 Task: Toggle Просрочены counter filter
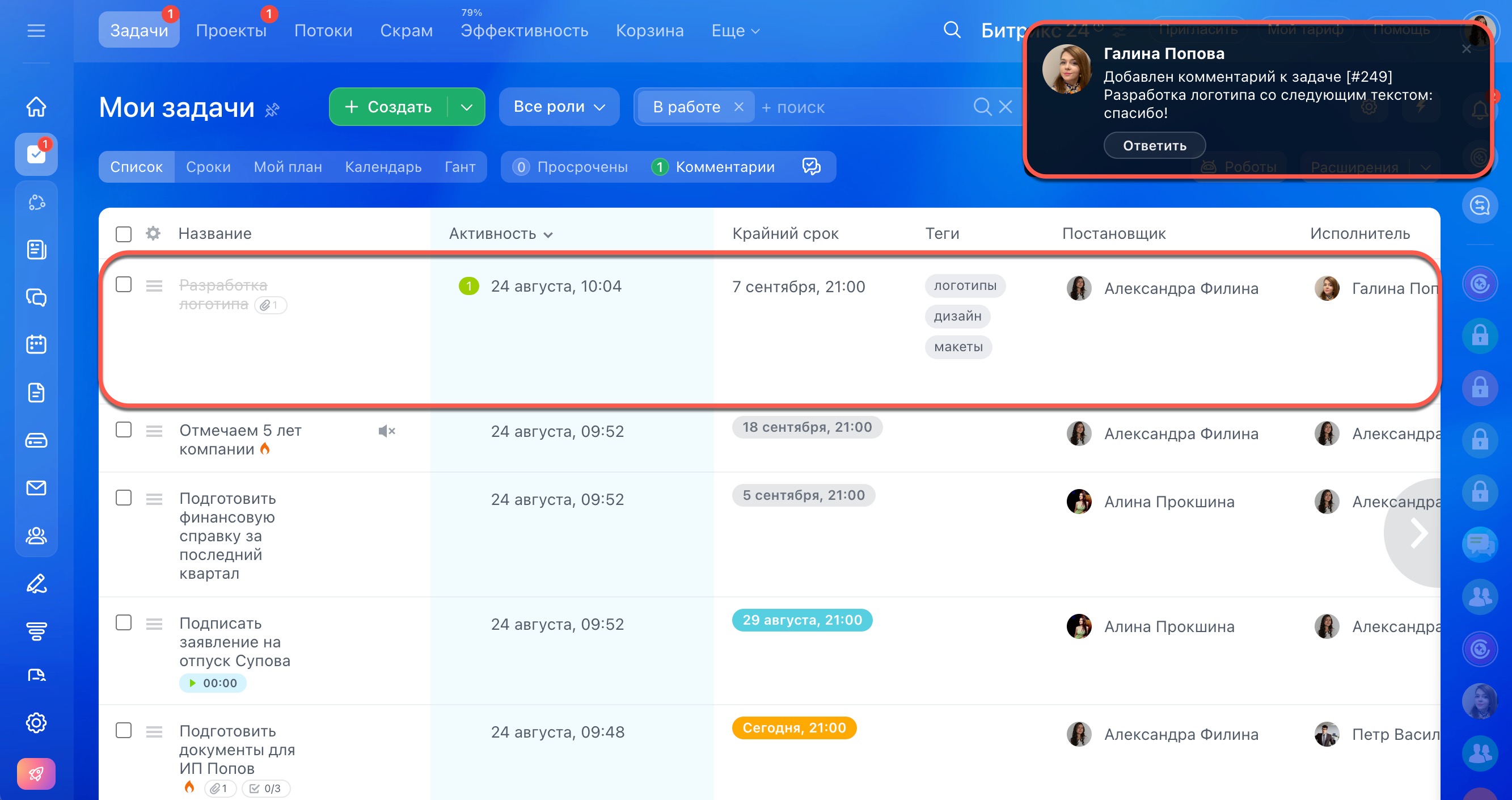pos(571,167)
